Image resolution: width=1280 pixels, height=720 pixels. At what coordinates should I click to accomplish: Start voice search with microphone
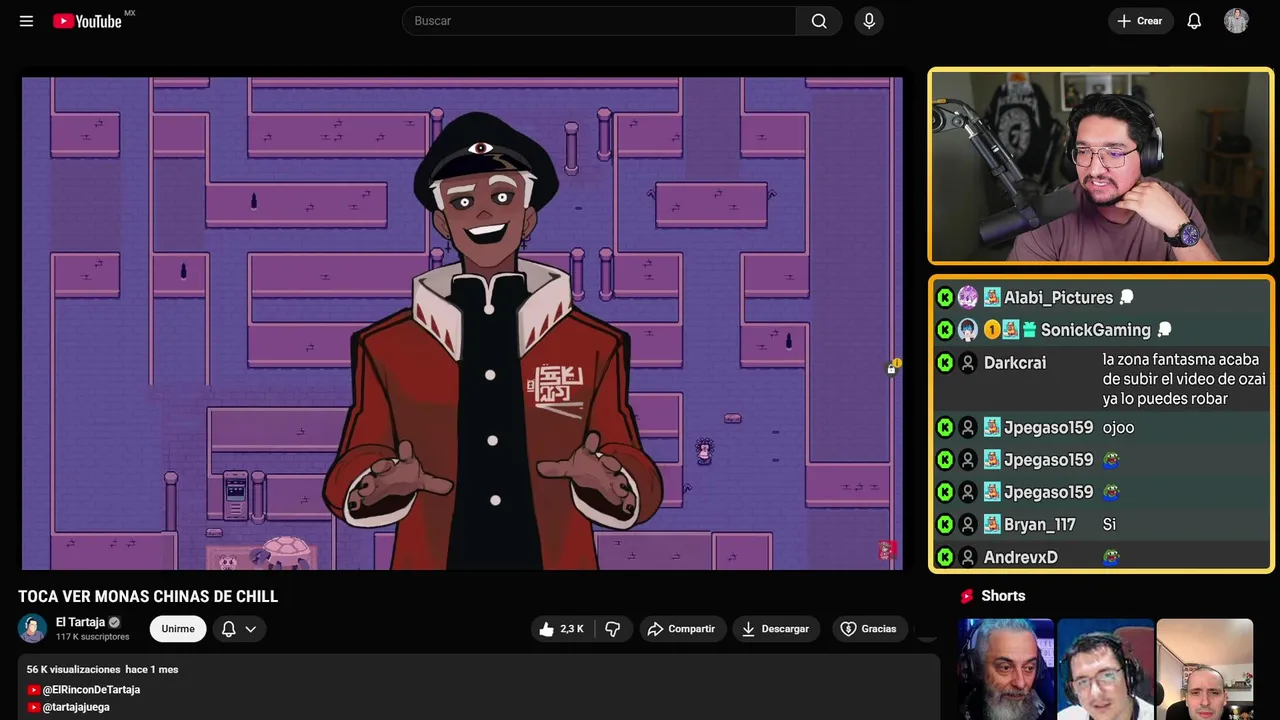click(x=869, y=21)
